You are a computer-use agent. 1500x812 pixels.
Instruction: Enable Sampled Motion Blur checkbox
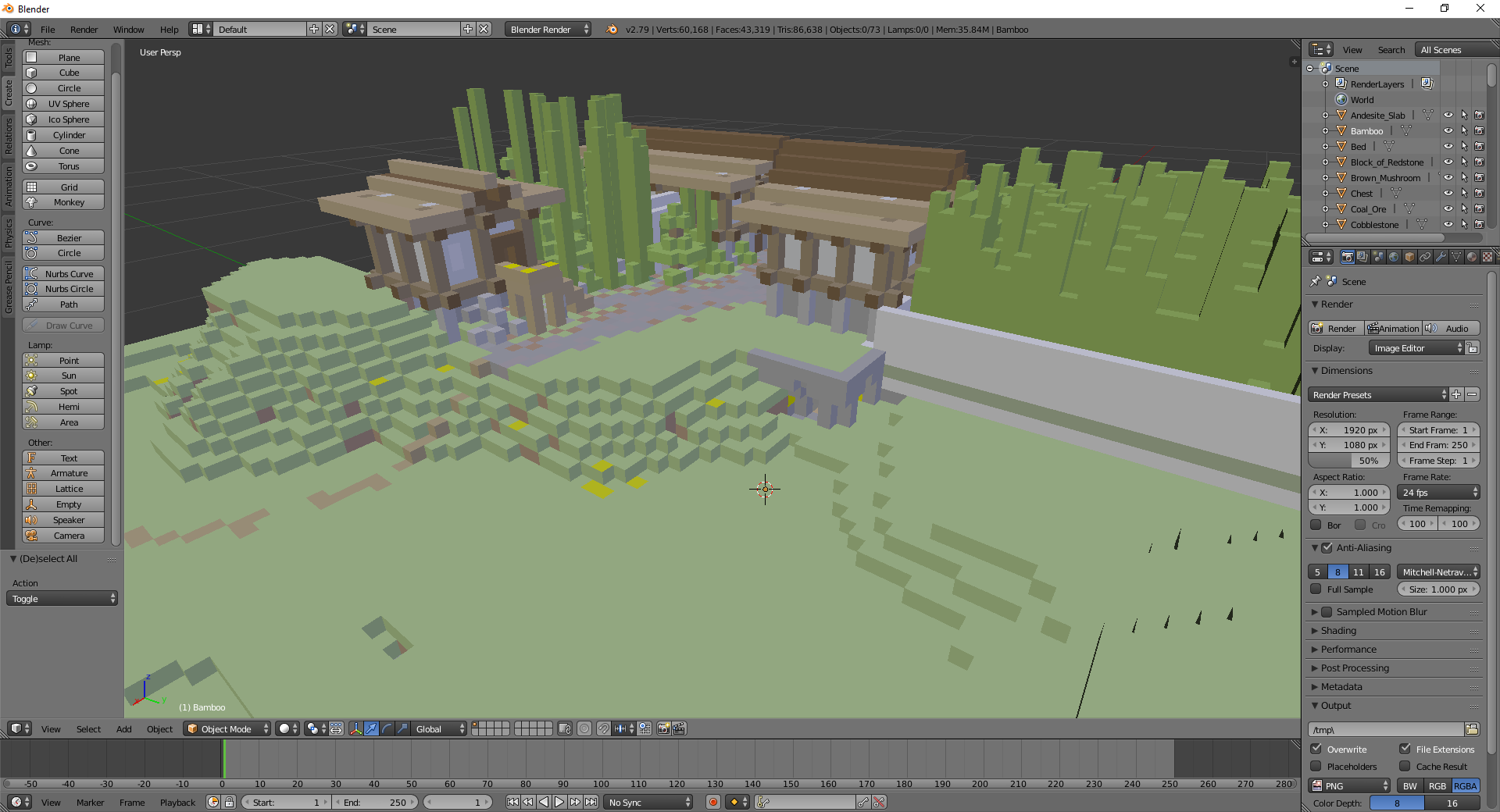point(1327,612)
